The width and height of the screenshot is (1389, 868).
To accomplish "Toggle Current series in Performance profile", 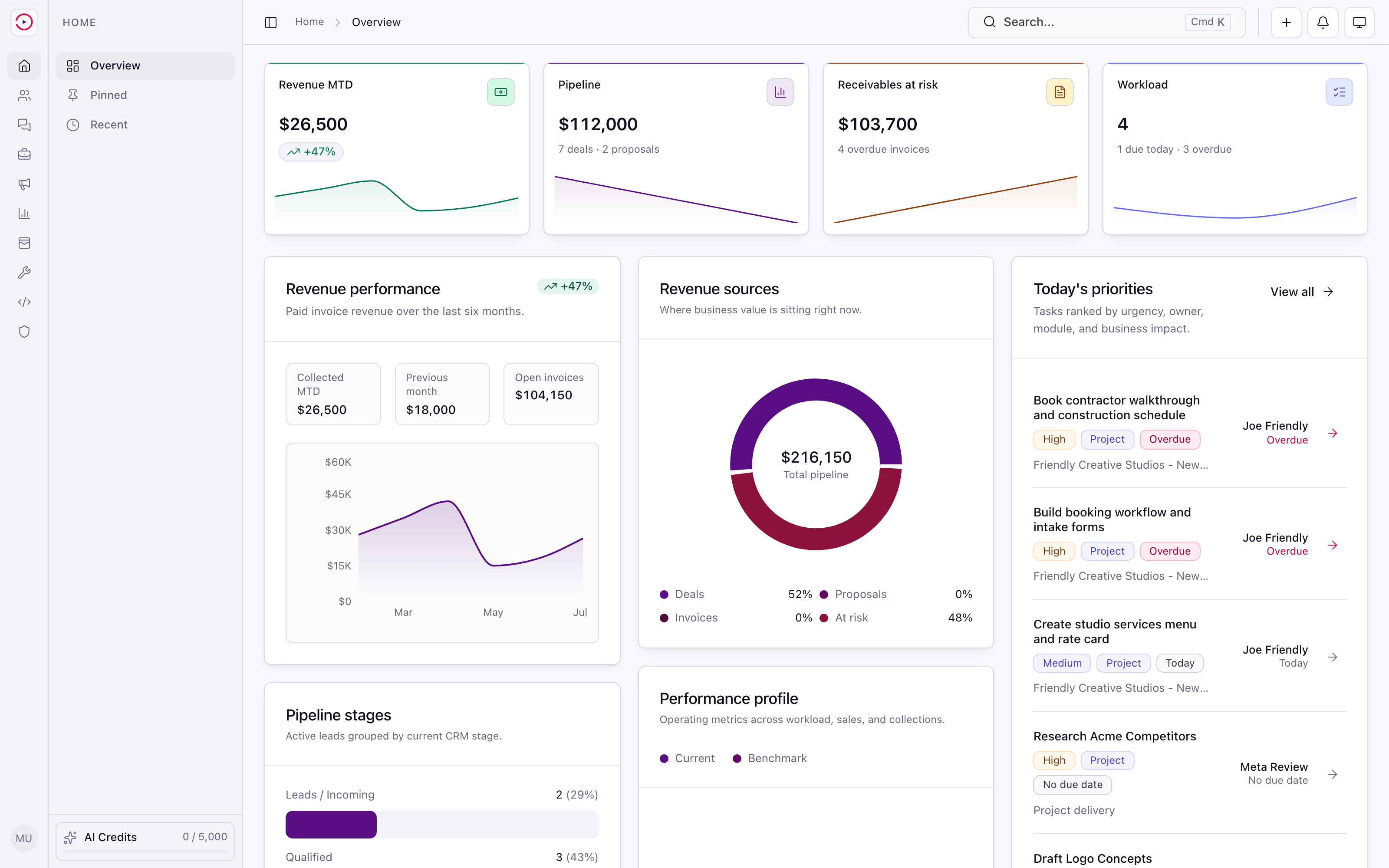I will point(687,758).
